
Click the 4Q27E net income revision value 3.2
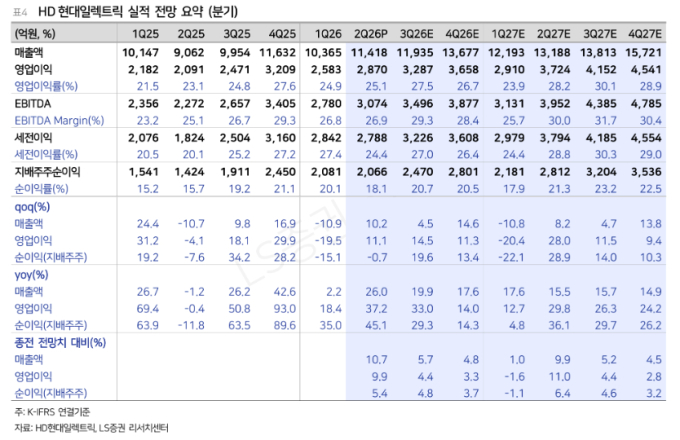point(654,393)
